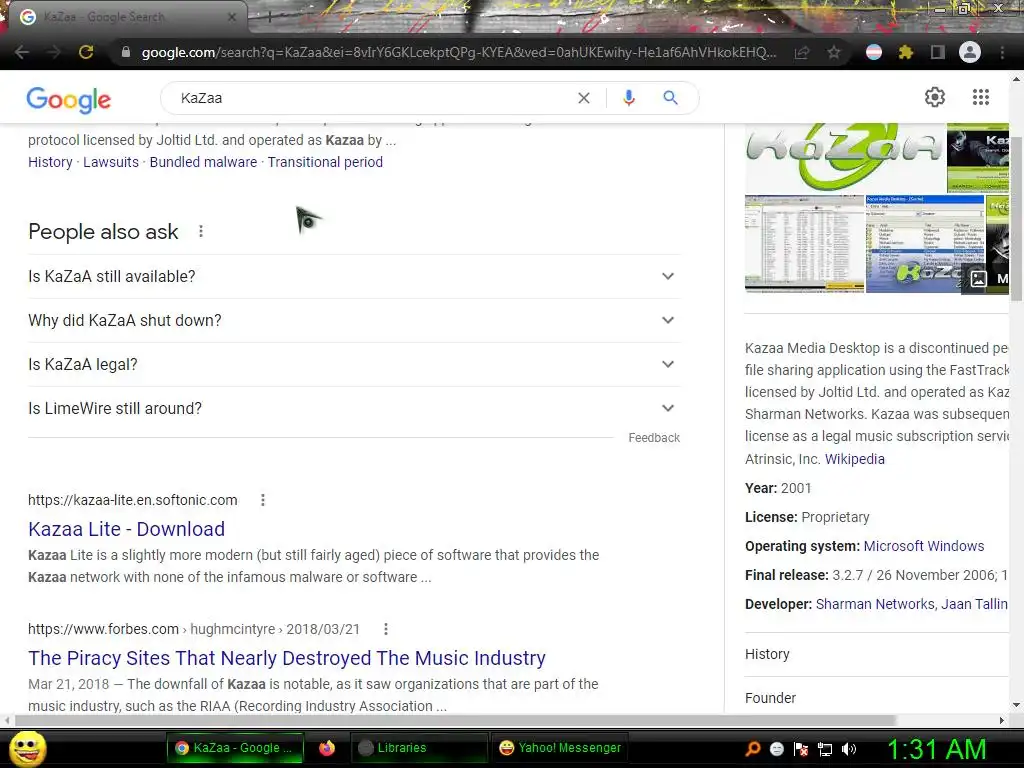Screen dimensions: 1024x768
Task: Open the smiley Start button on taskbar
Action: tap(27, 749)
